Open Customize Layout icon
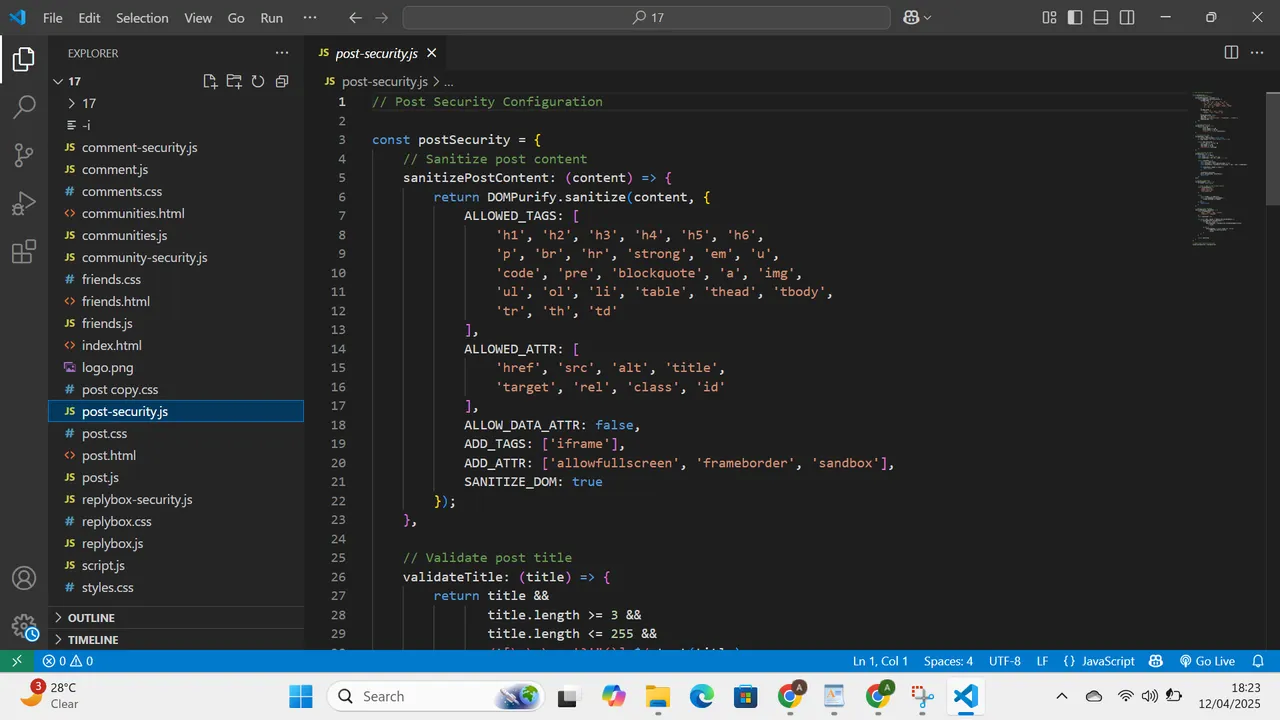The height and width of the screenshot is (720, 1280). (1049, 18)
